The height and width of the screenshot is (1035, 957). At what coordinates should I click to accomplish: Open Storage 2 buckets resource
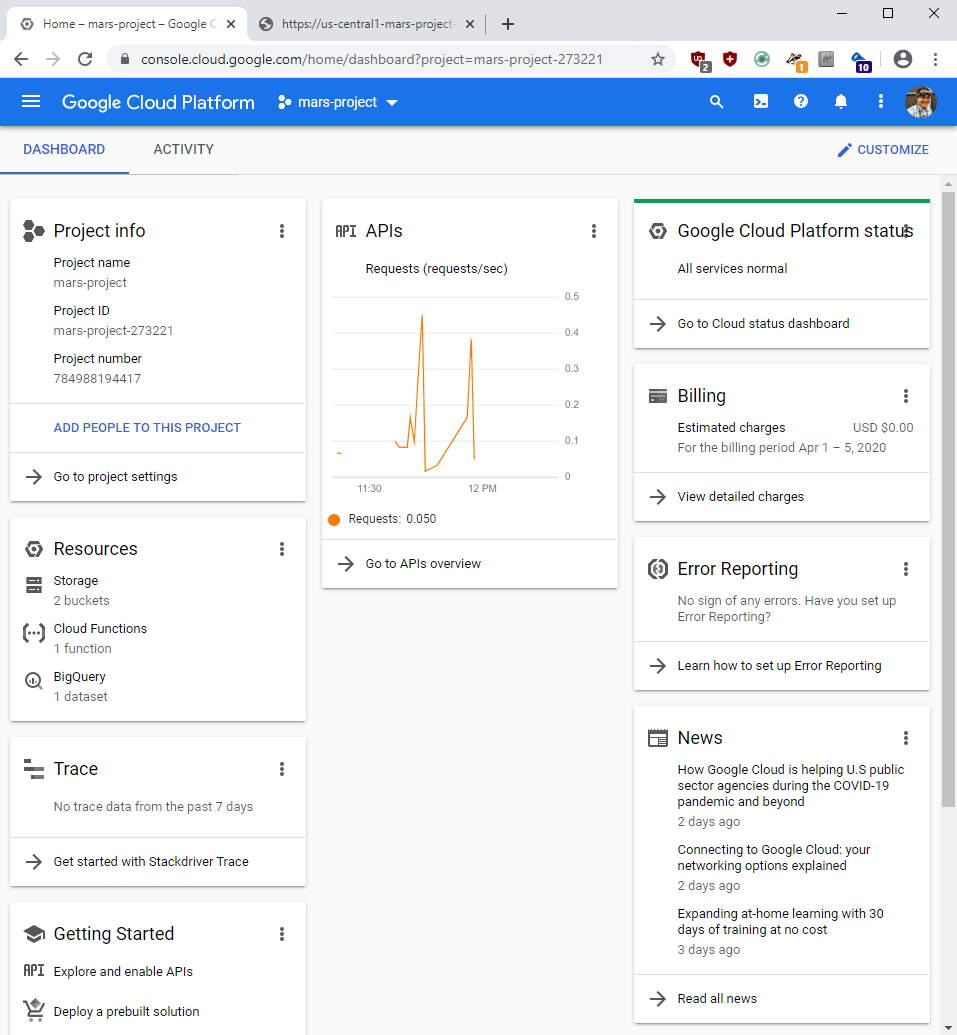[x=81, y=591]
